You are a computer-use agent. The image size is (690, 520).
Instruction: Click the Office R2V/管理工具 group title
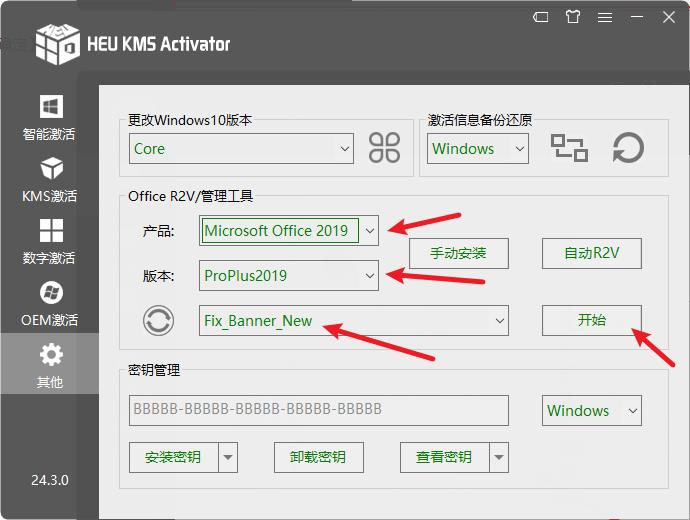(191, 196)
